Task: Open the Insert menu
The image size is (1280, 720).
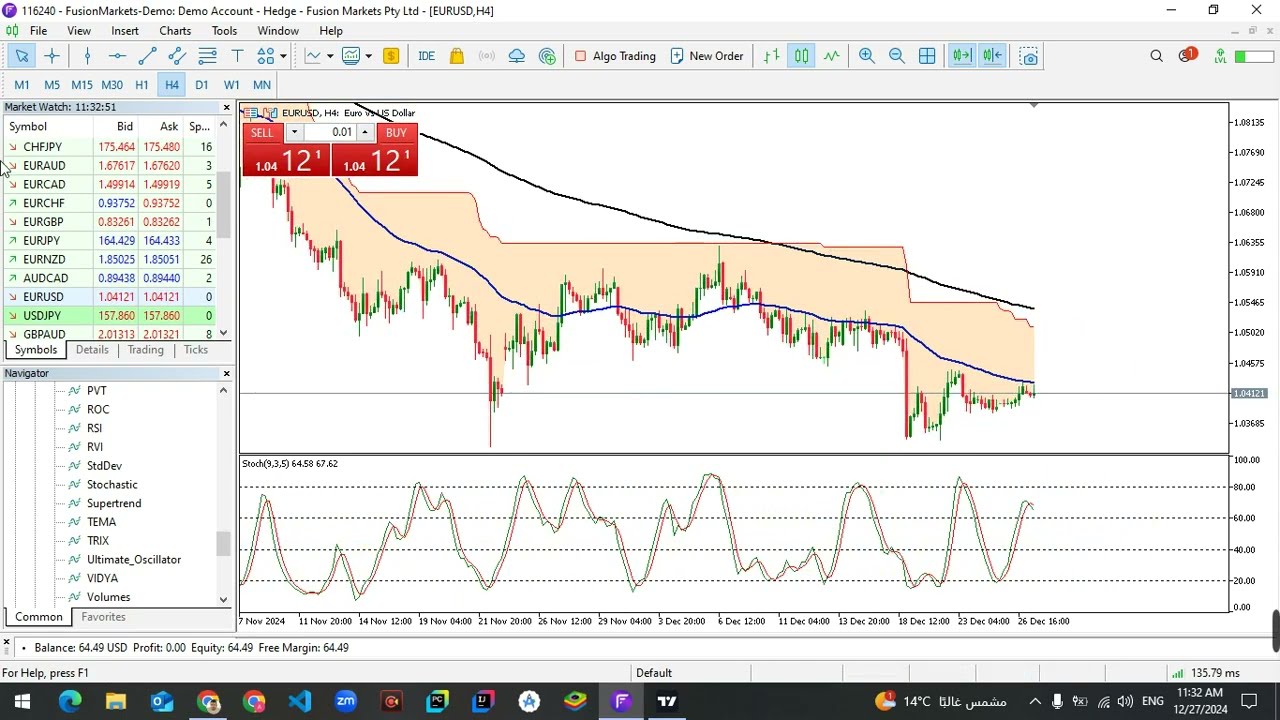Action: 125,31
